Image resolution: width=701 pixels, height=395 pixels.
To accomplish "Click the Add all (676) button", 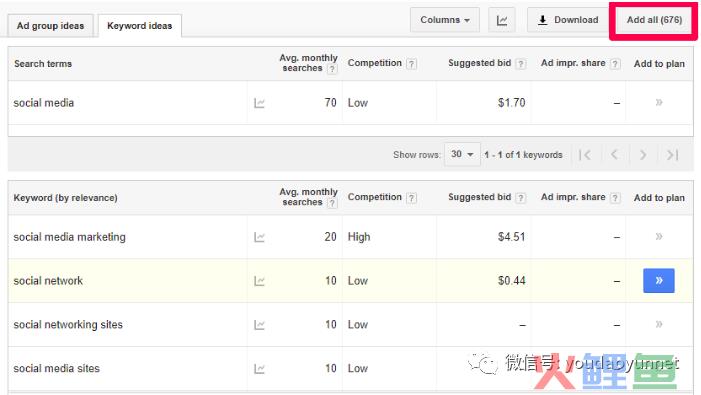I will [654, 20].
